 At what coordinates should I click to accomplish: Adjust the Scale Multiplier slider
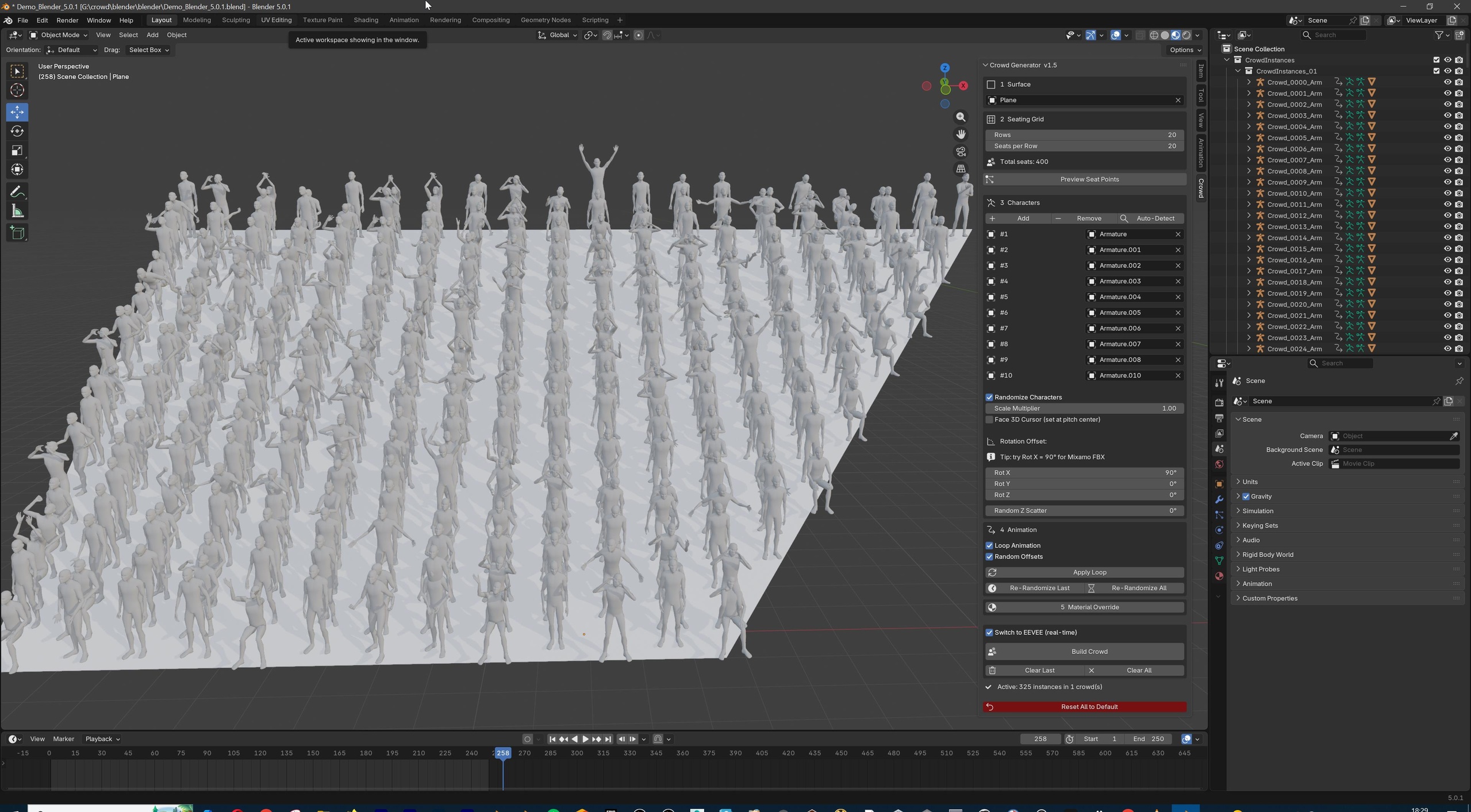point(1084,409)
